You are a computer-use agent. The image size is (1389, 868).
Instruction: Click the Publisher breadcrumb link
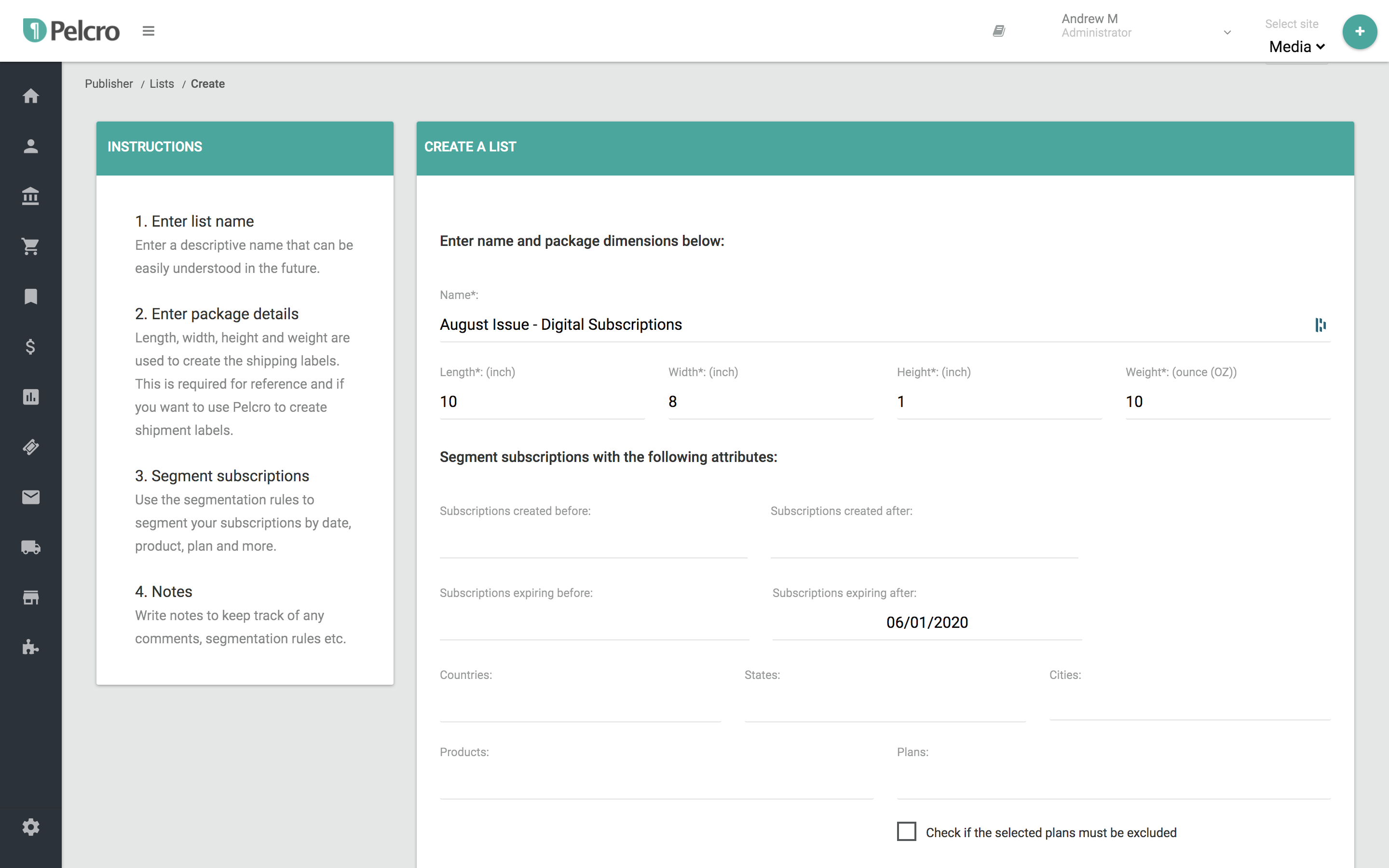(109, 84)
